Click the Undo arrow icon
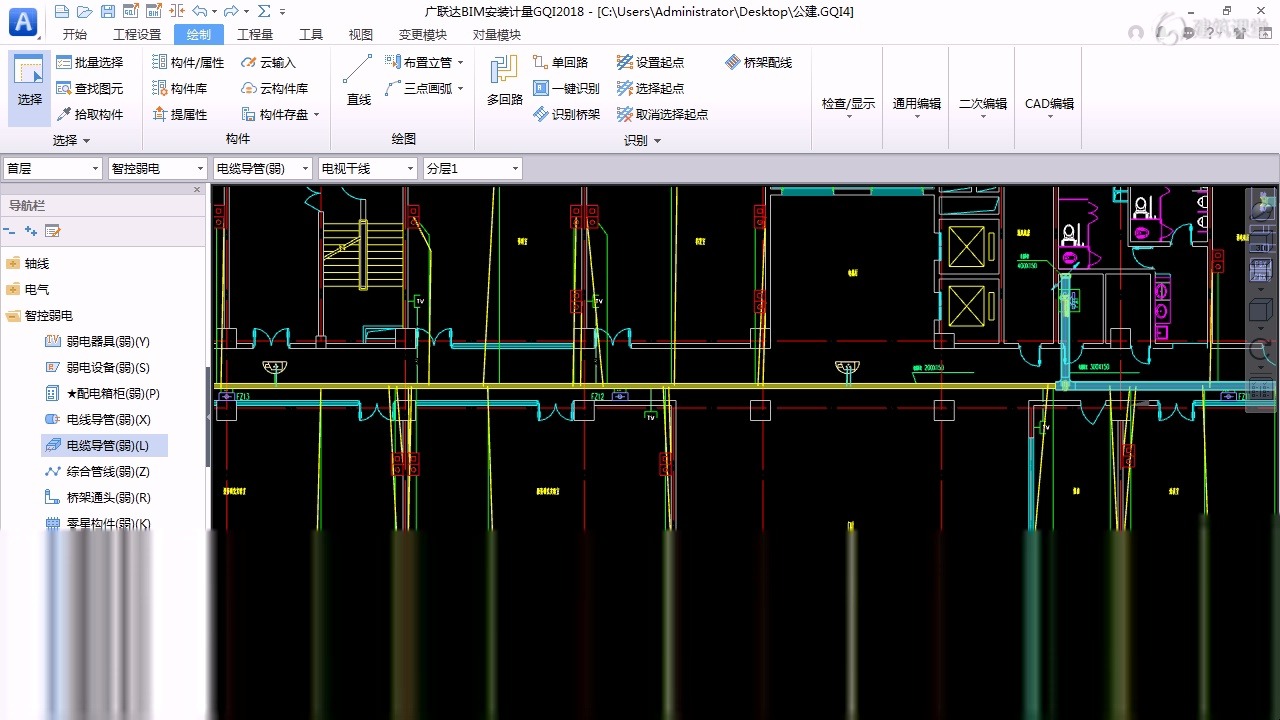This screenshot has width=1280, height=720. (x=199, y=11)
